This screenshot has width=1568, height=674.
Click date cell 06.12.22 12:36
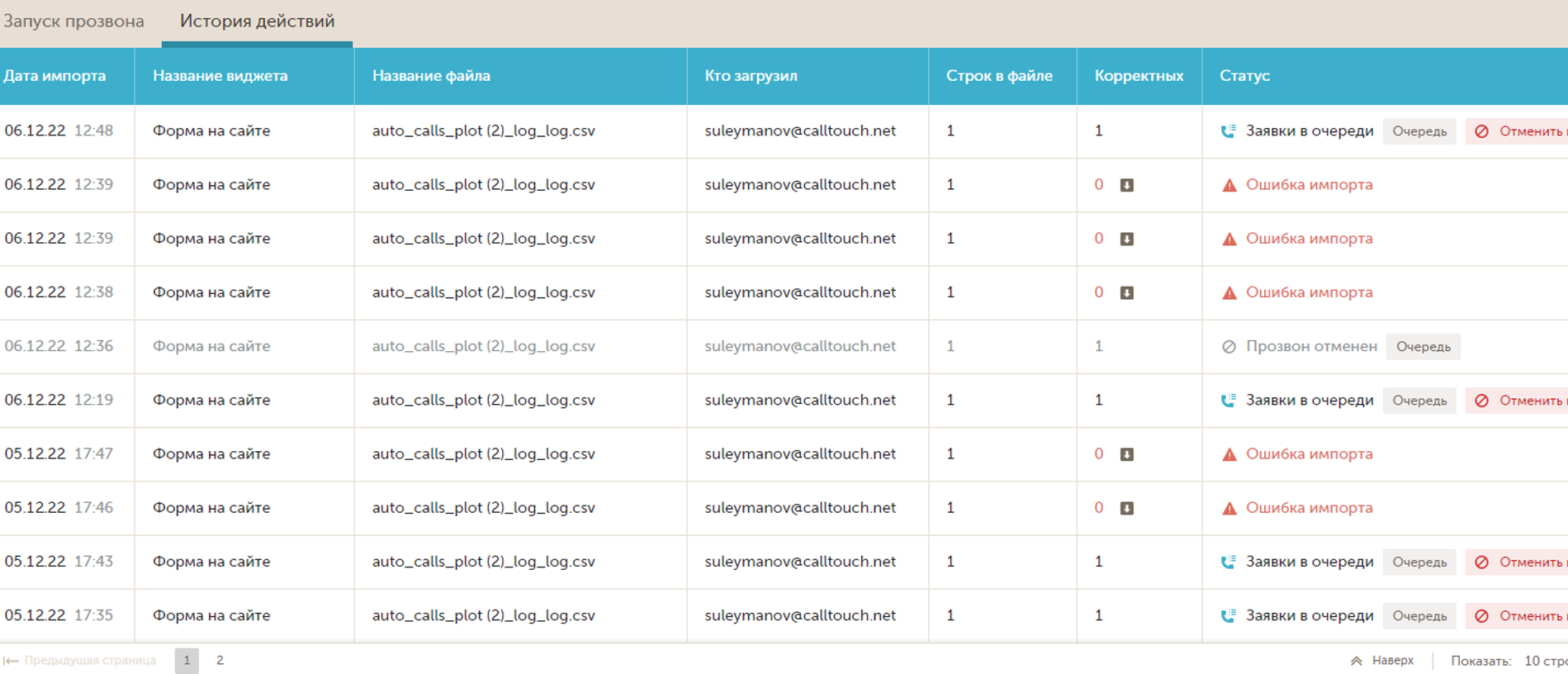(59, 346)
